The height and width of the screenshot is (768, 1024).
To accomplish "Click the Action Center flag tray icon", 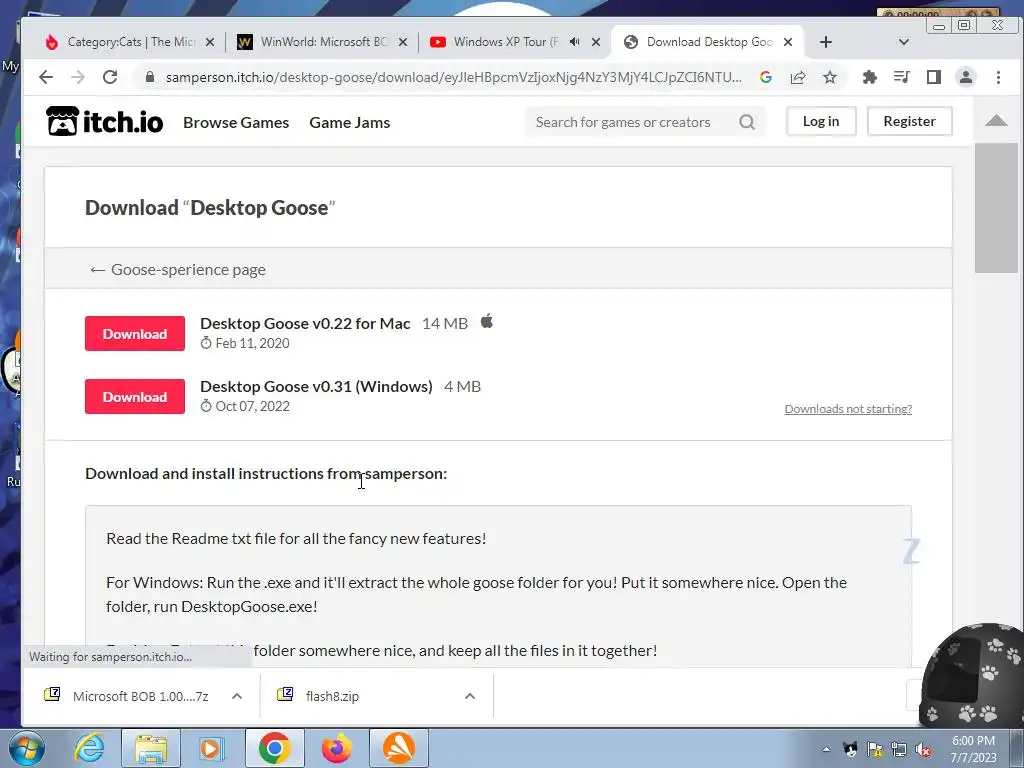I will click(874, 750).
